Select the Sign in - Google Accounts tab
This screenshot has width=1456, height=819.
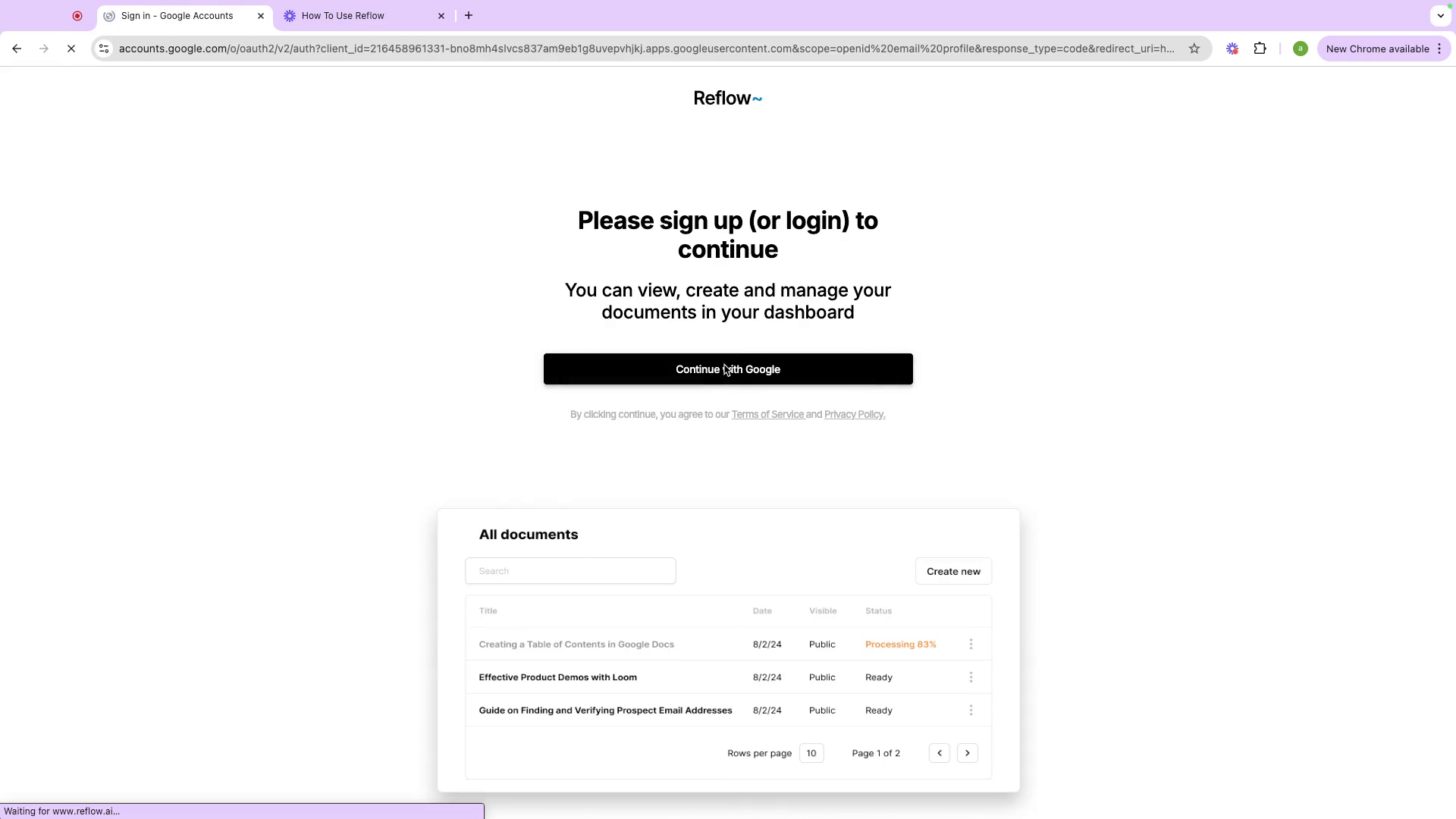177,15
